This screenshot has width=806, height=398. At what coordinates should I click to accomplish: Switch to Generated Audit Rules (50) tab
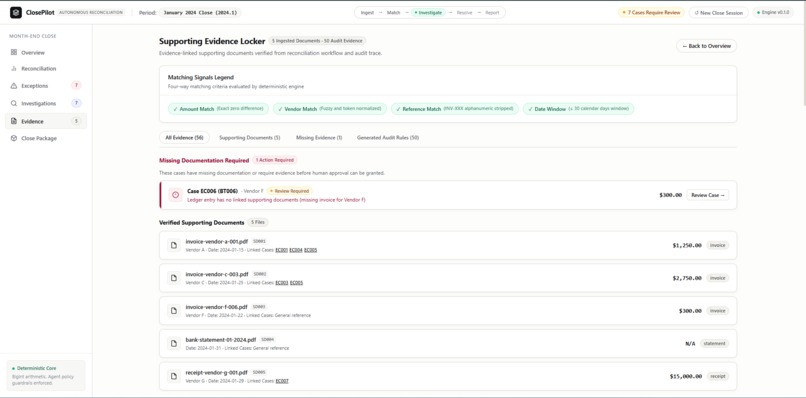pyautogui.click(x=388, y=138)
